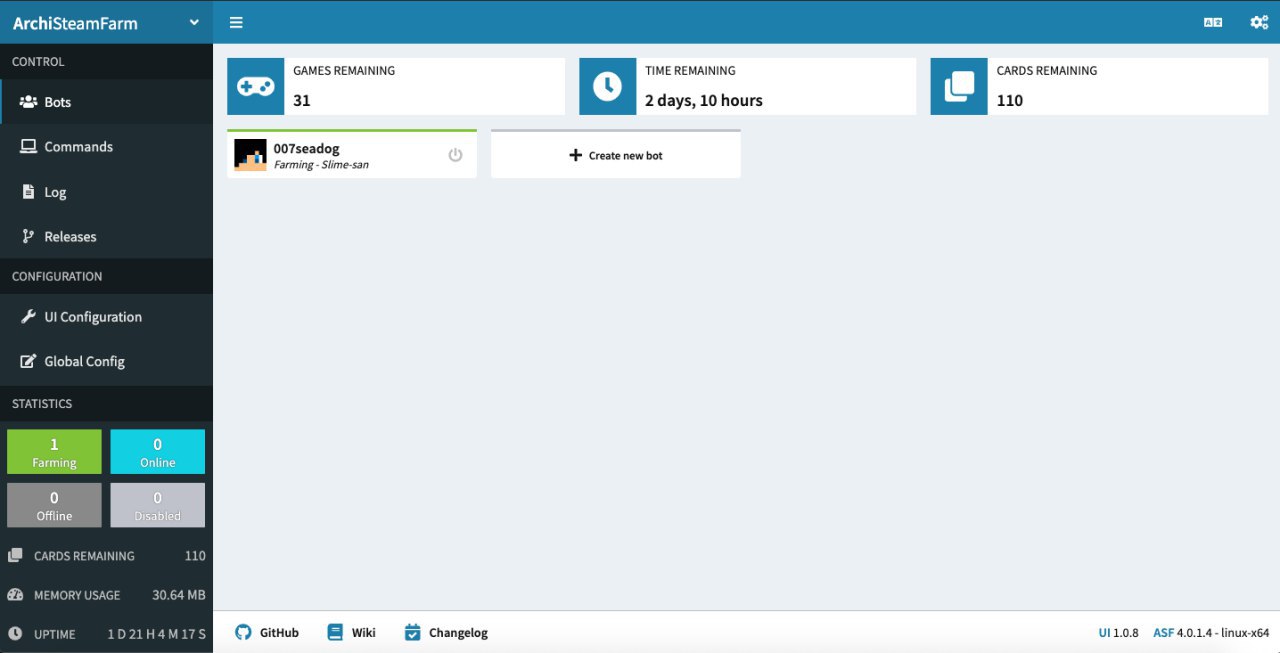Open the Bots page in the sidebar
Image resolution: width=1280 pixels, height=653 pixels.
click(106, 102)
